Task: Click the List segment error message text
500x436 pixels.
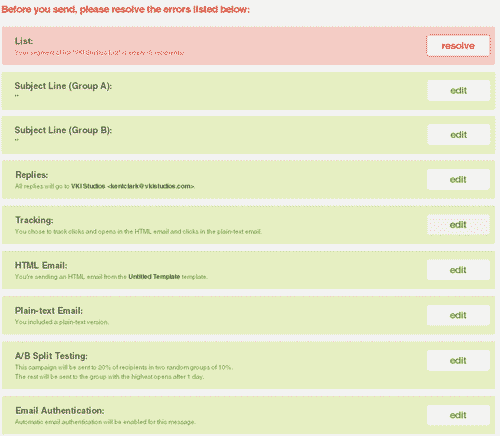Action: coord(99,53)
